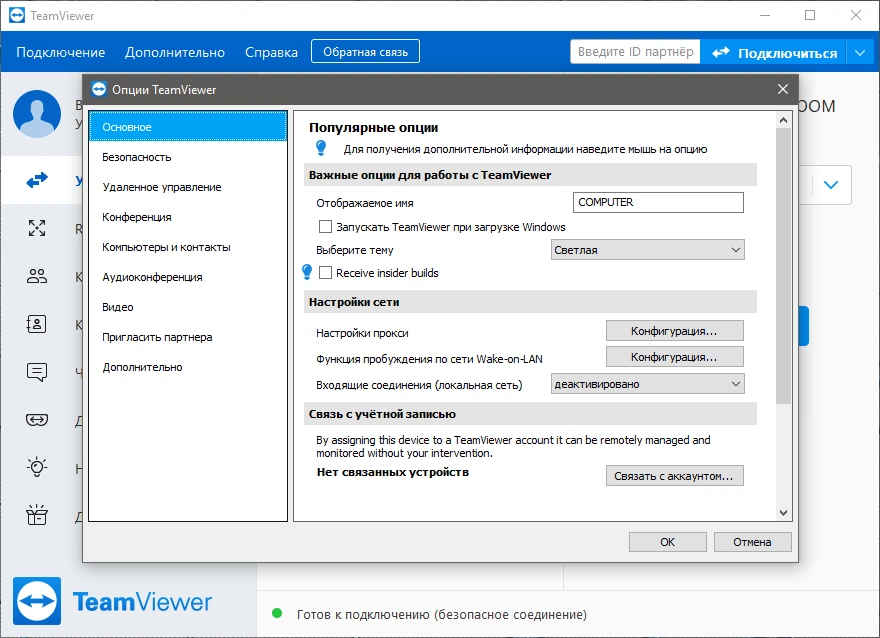
Task: Click the Нет связанных устройств text
Action: coord(393,472)
